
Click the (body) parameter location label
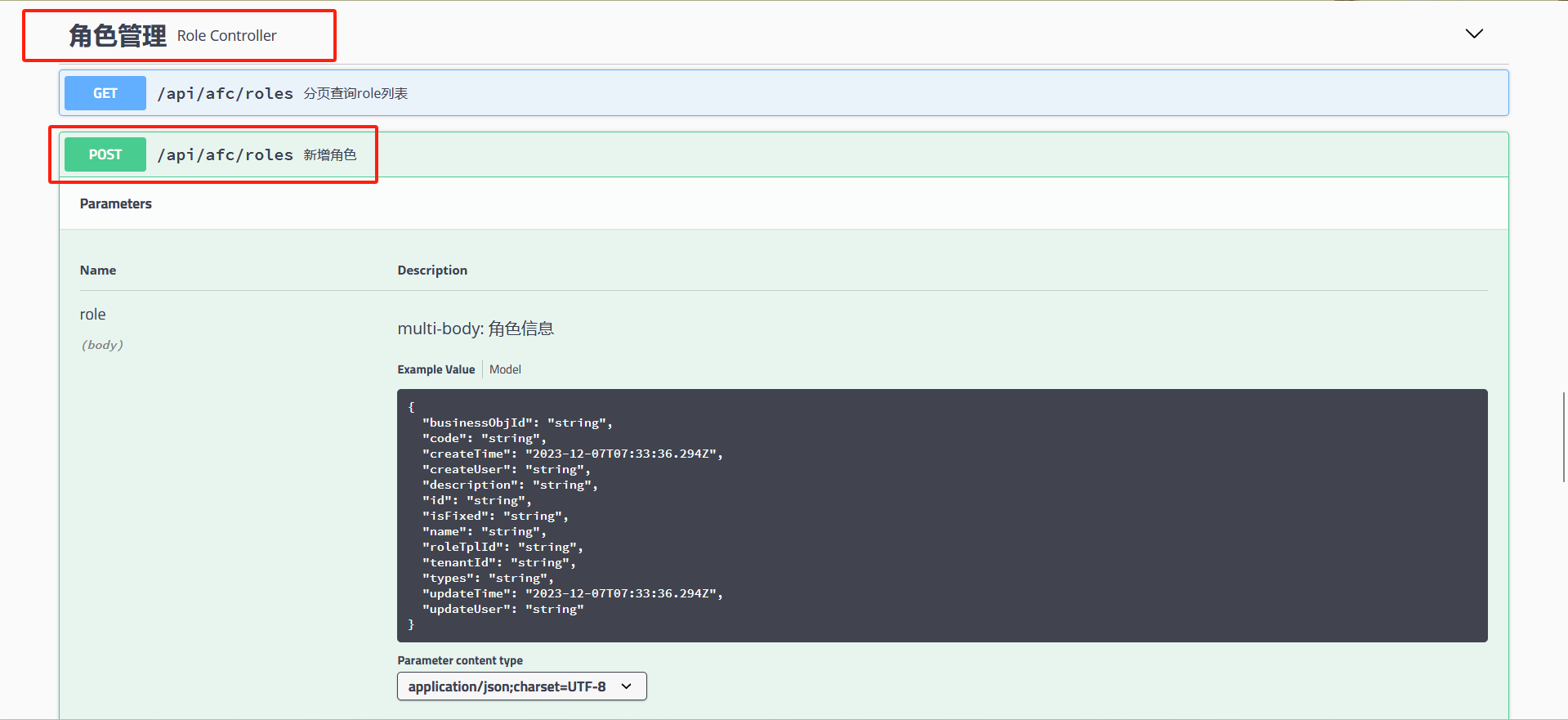coord(102,345)
